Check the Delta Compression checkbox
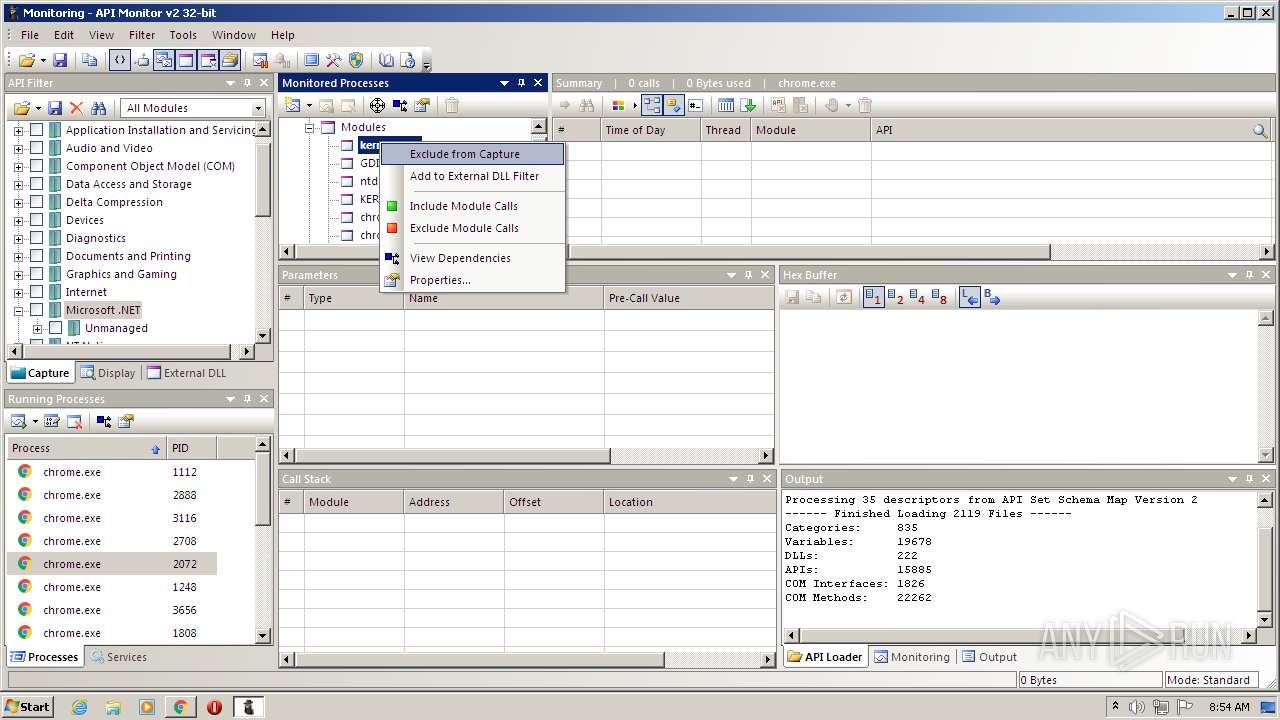Image resolution: width=1280 pixels, height=720 pixels. pos(36,202)
